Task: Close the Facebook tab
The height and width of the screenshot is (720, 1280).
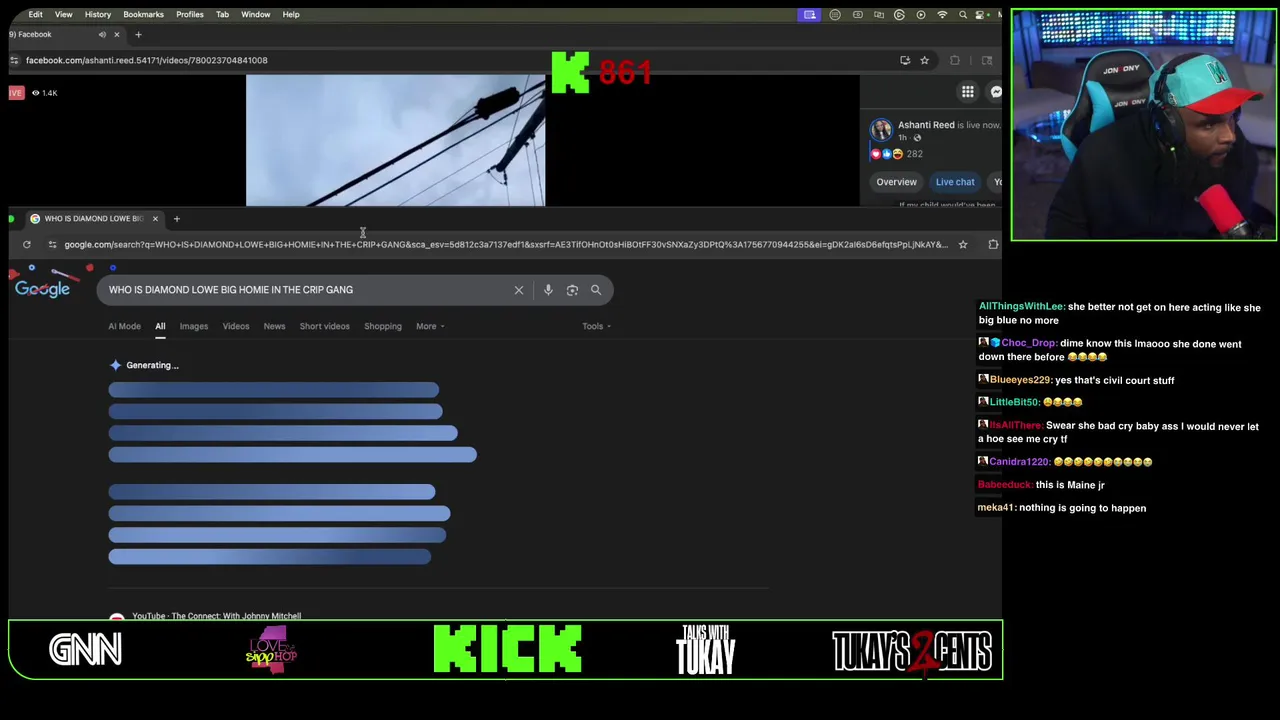Action: click(x=116, y=35)
